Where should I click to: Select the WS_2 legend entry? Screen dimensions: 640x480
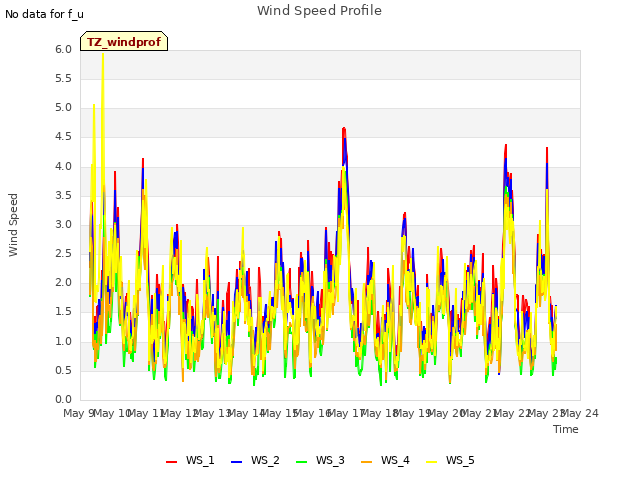click(255, 460)
